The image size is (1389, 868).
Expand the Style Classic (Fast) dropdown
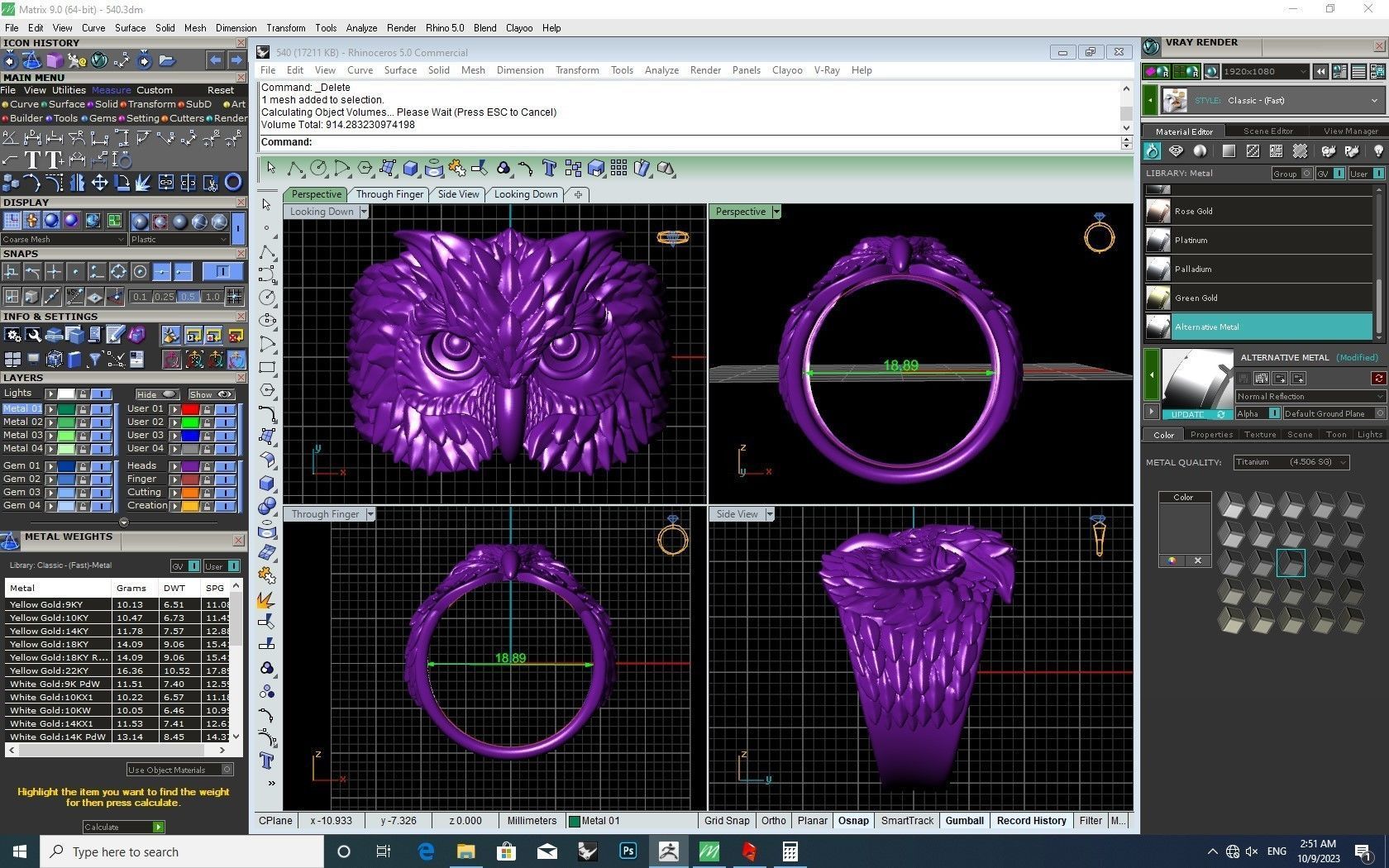pos(1273,100)
